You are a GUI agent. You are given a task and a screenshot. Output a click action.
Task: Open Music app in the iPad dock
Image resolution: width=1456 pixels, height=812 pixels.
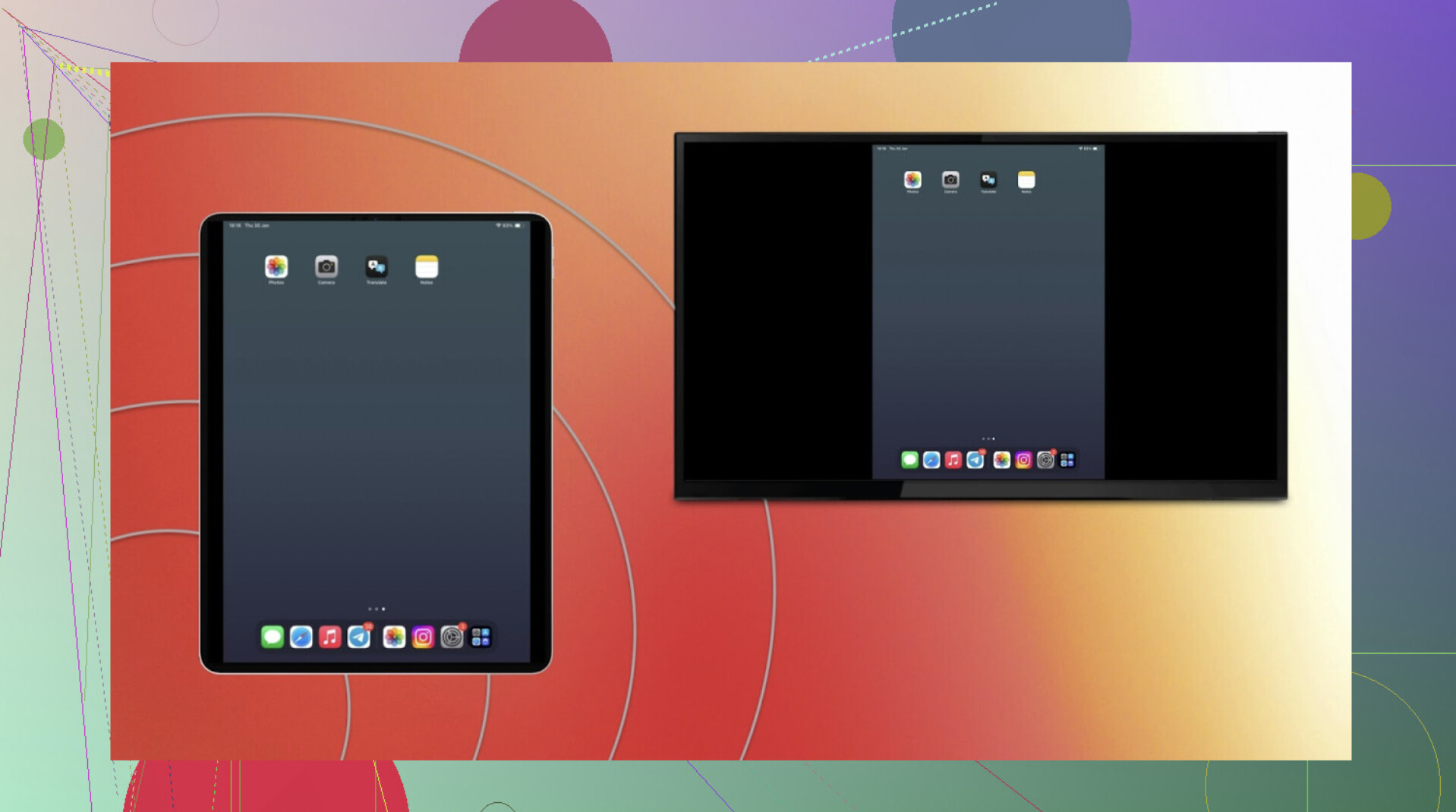330,637
